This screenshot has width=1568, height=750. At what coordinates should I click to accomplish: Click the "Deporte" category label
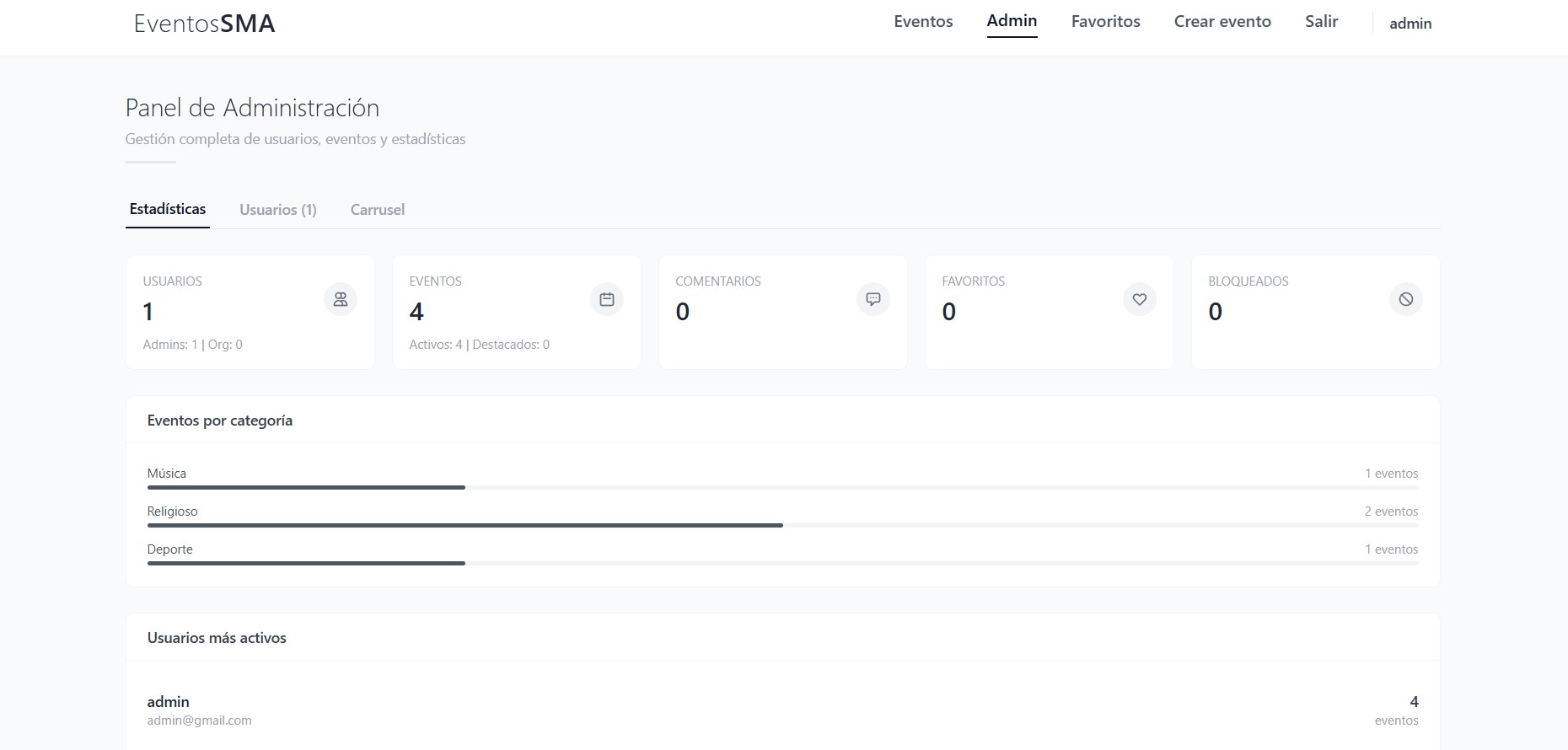tap(169, 549)
